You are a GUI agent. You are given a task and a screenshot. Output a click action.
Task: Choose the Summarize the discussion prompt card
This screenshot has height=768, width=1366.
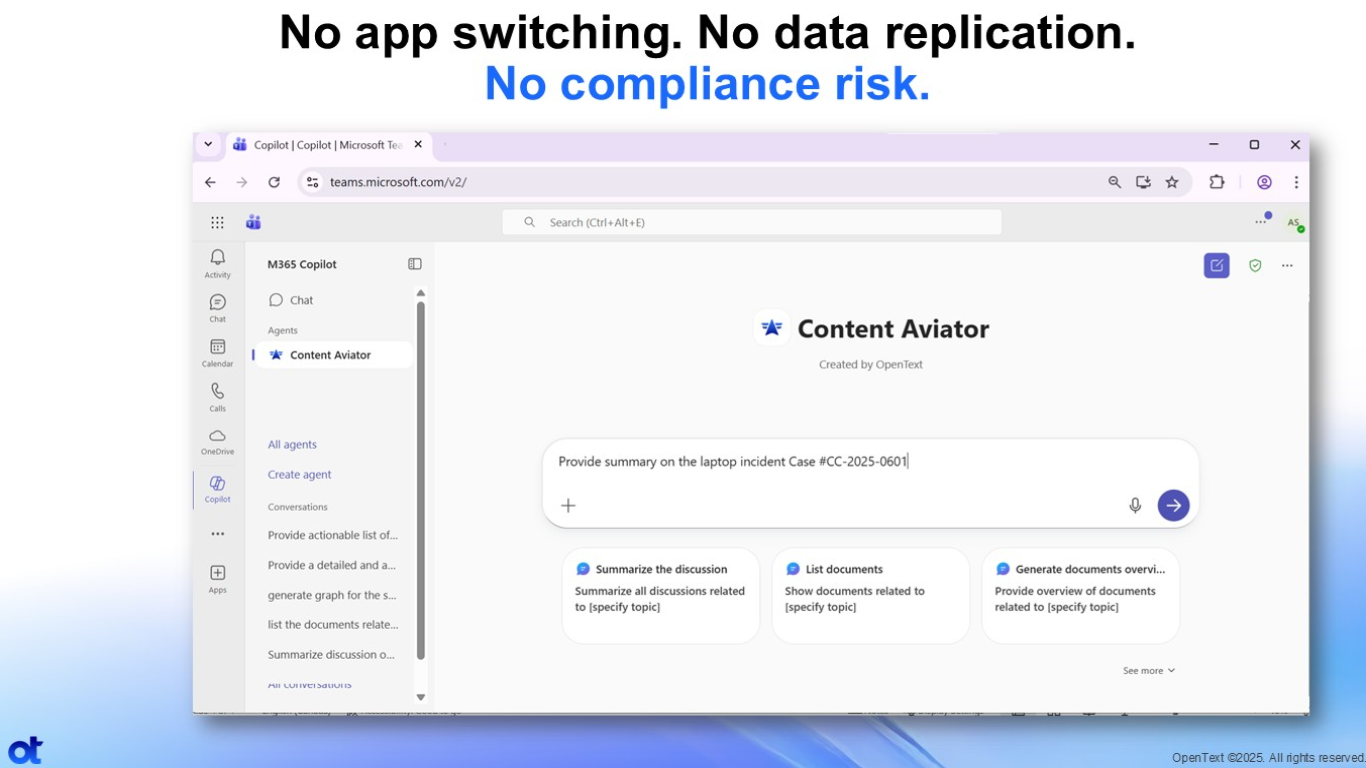pyautogui.click(x=661, y=595)
